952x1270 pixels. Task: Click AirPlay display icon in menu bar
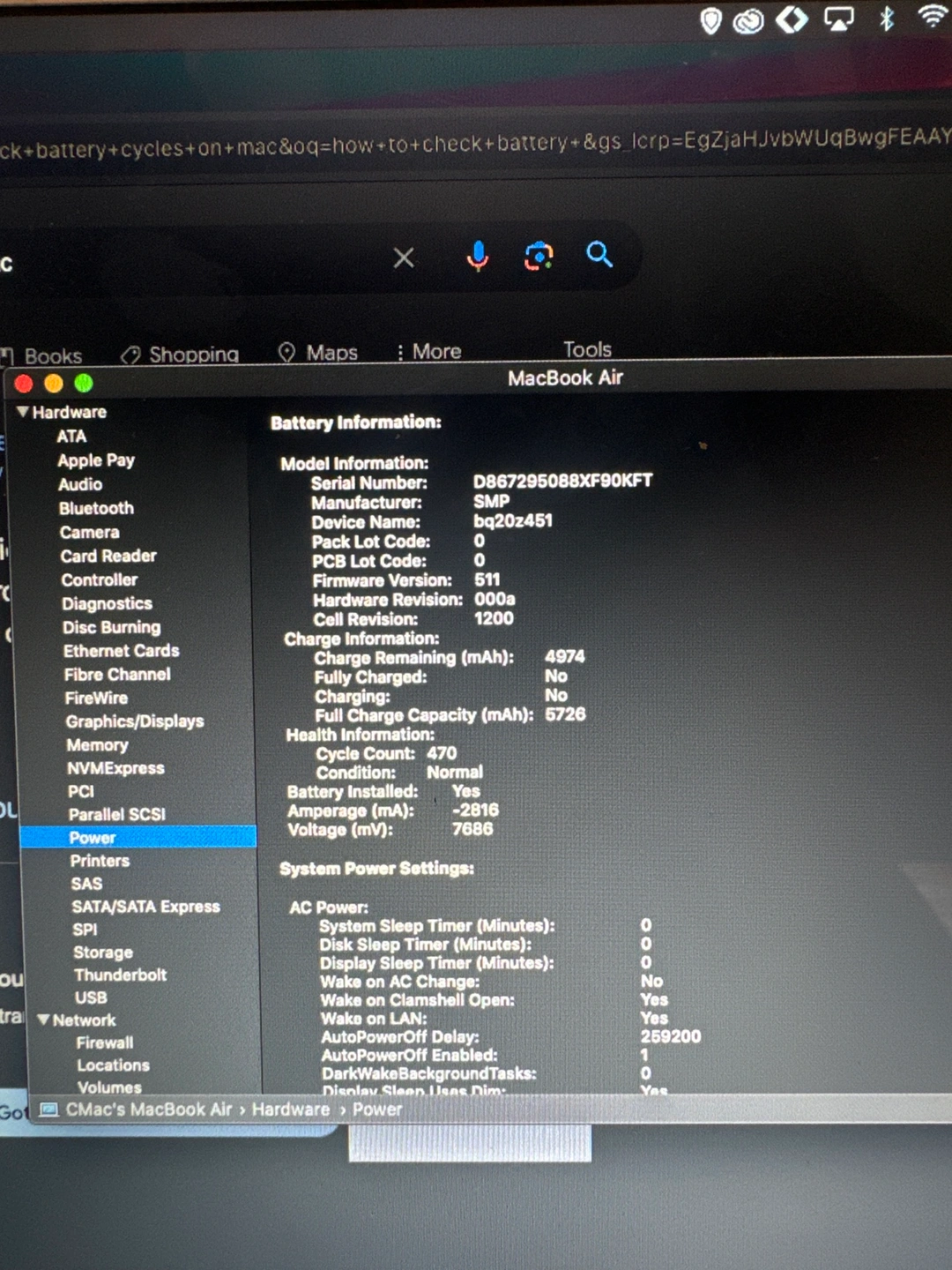(838, 19)
